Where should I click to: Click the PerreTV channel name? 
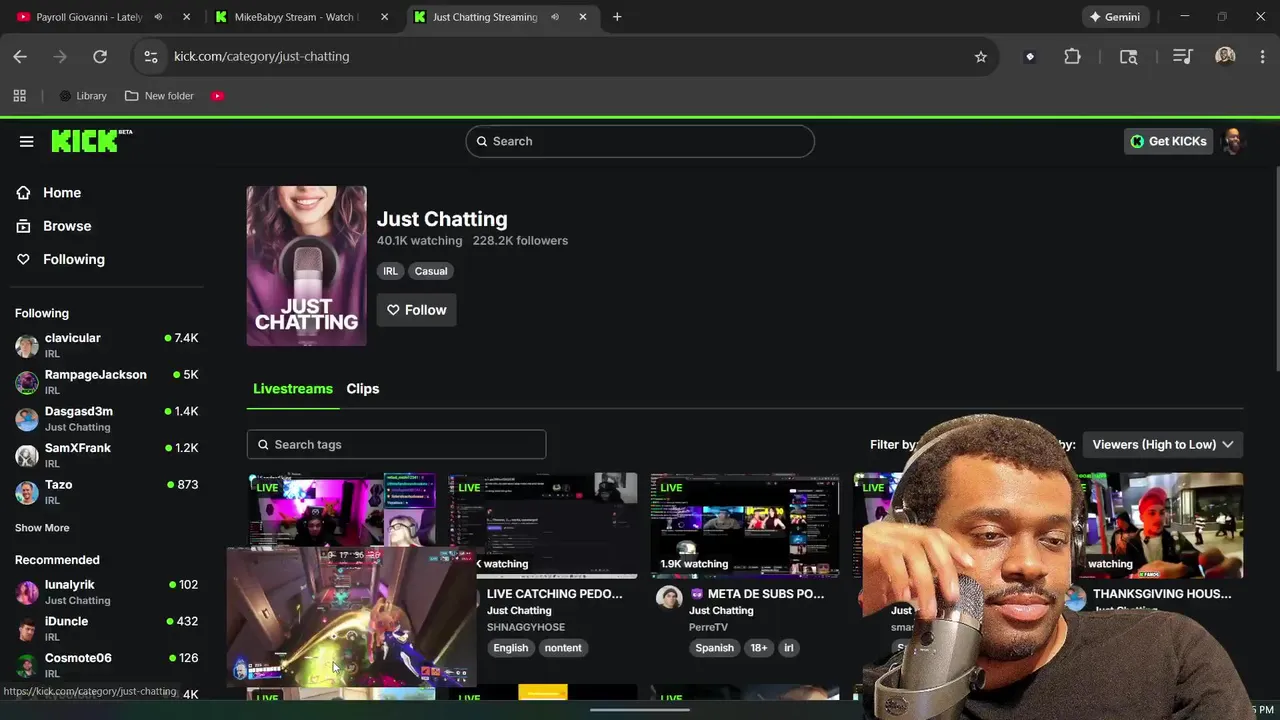pyautogui.click(x=708, y=627)
